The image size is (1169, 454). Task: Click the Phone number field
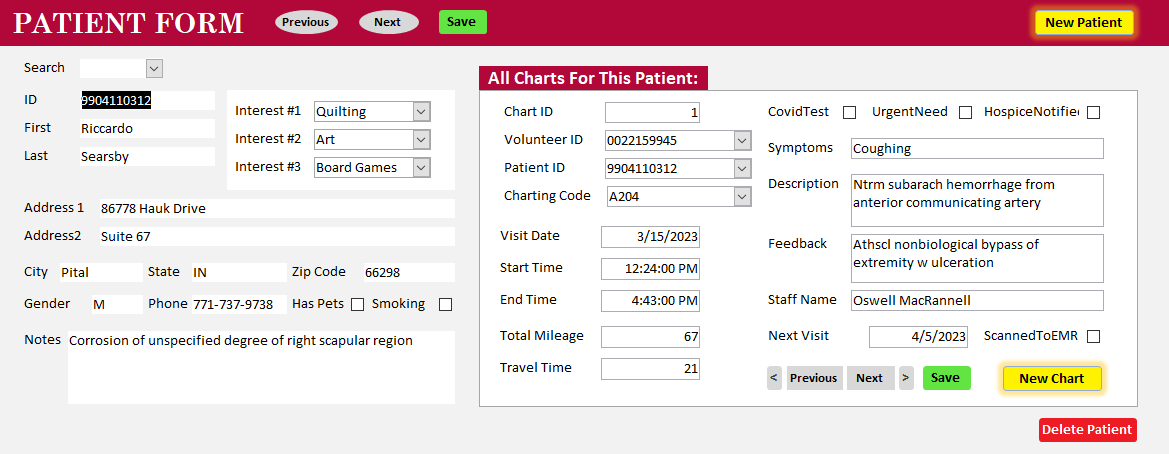click(239, 304)
